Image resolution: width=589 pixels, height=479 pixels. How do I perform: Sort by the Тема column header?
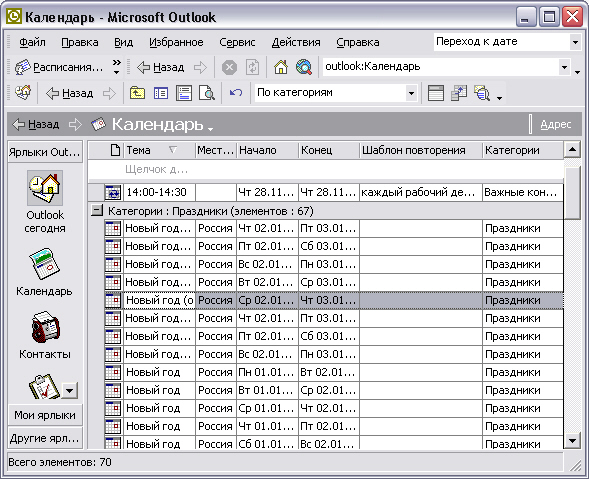tap(159, 150)
